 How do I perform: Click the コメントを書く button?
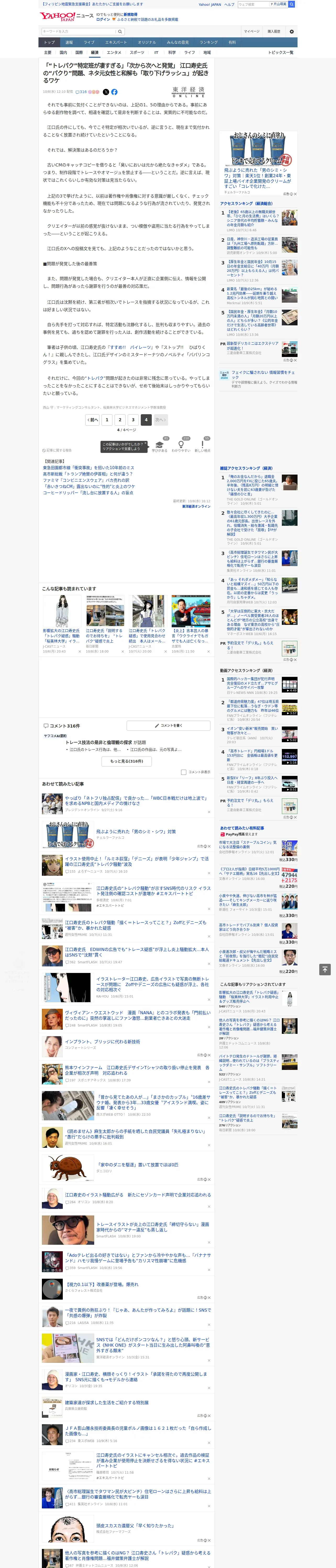point(168,725)
